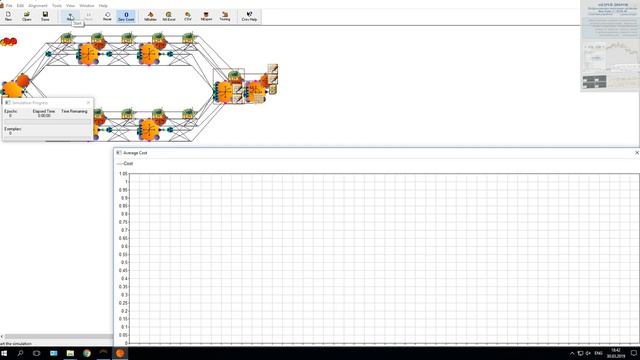Select the rightmost green backprop icon in top row
This screenshot has width=640, height=360.
click(x=189, y=38)
